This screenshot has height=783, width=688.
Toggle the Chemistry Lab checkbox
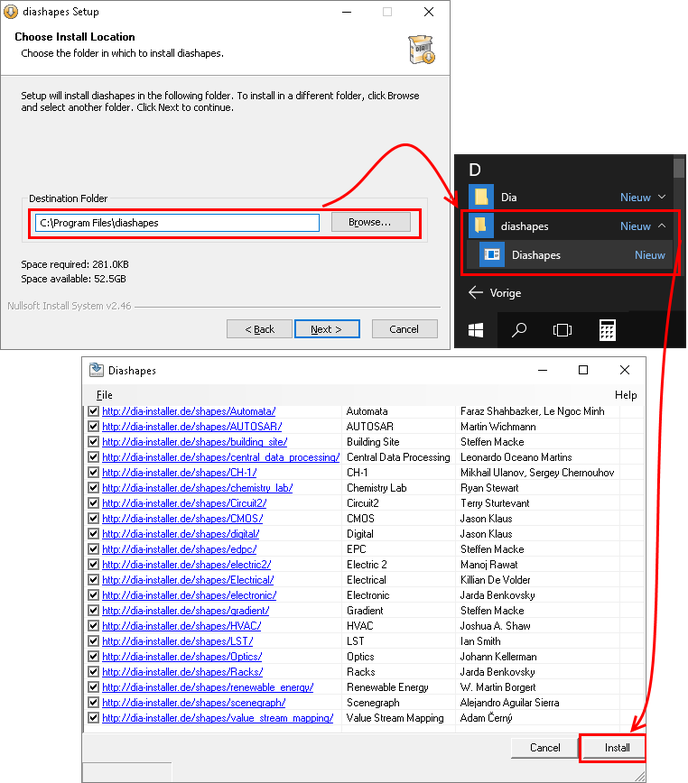(x=93, y=488)
